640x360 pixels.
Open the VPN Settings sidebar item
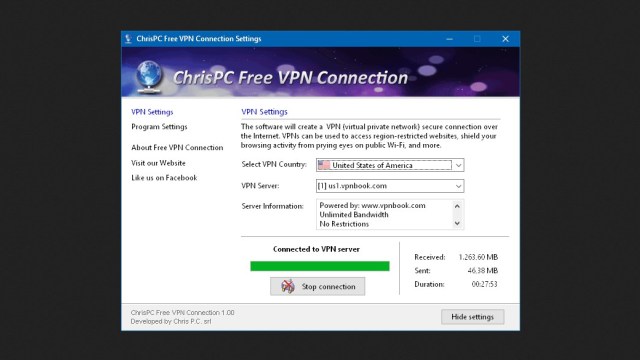pyautogui.click(x=152, y=112)
